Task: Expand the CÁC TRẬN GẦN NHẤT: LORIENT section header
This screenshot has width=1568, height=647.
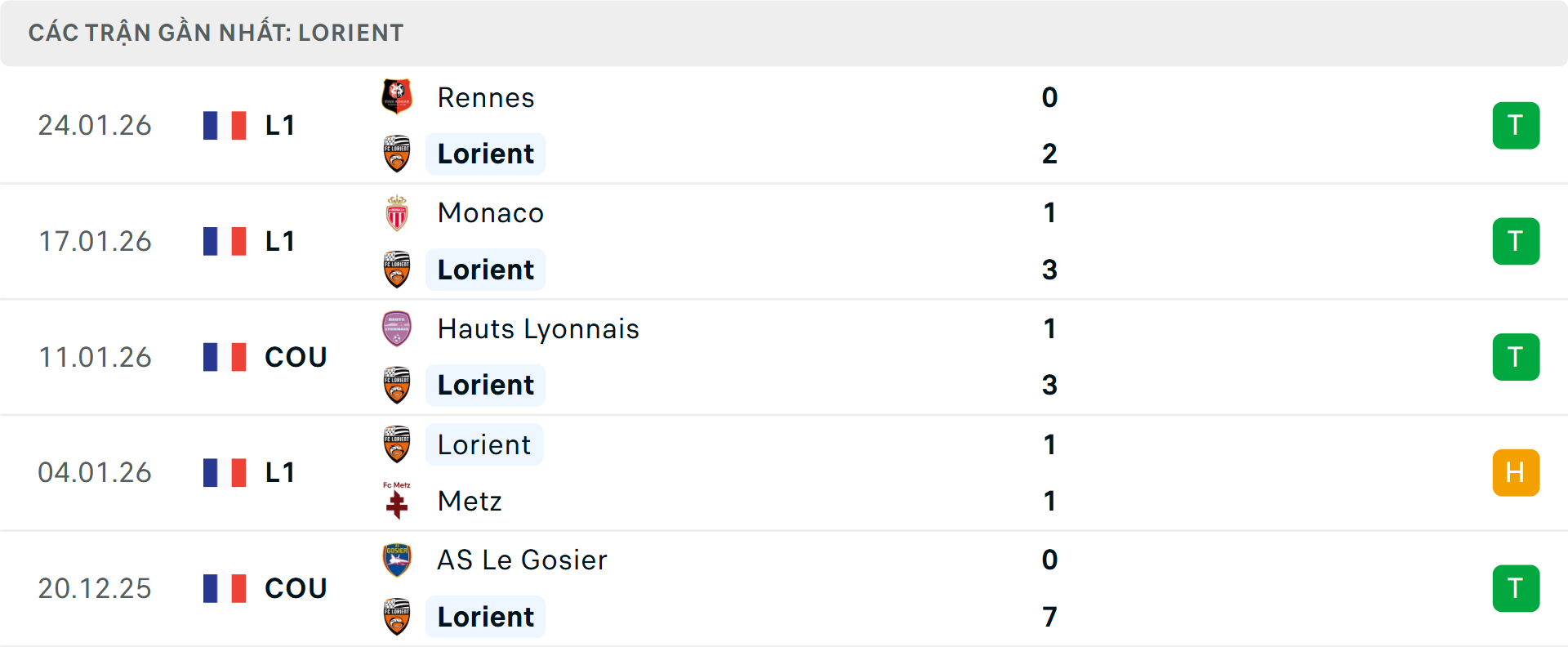Action: click(x=216, y=32)
